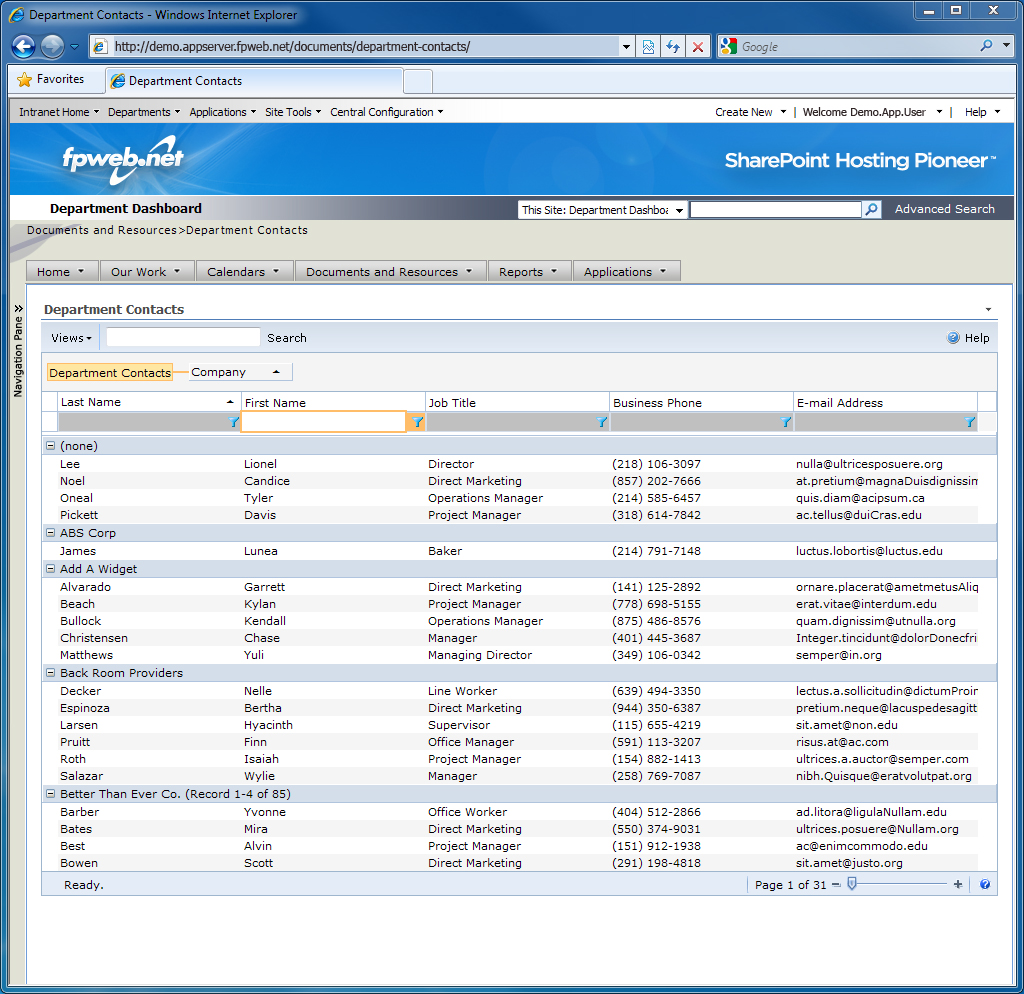The height and width of the screenshot is (994, 1024).
Task: Collapse the Add A Widget group
Action: pyautogui.click(x=50, y=569)
